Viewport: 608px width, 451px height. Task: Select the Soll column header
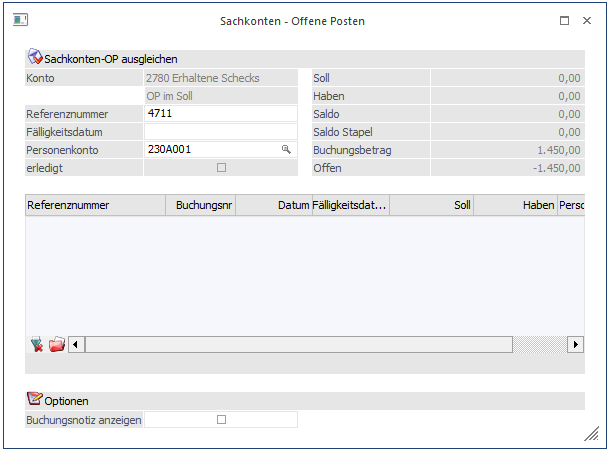point(431,205)
